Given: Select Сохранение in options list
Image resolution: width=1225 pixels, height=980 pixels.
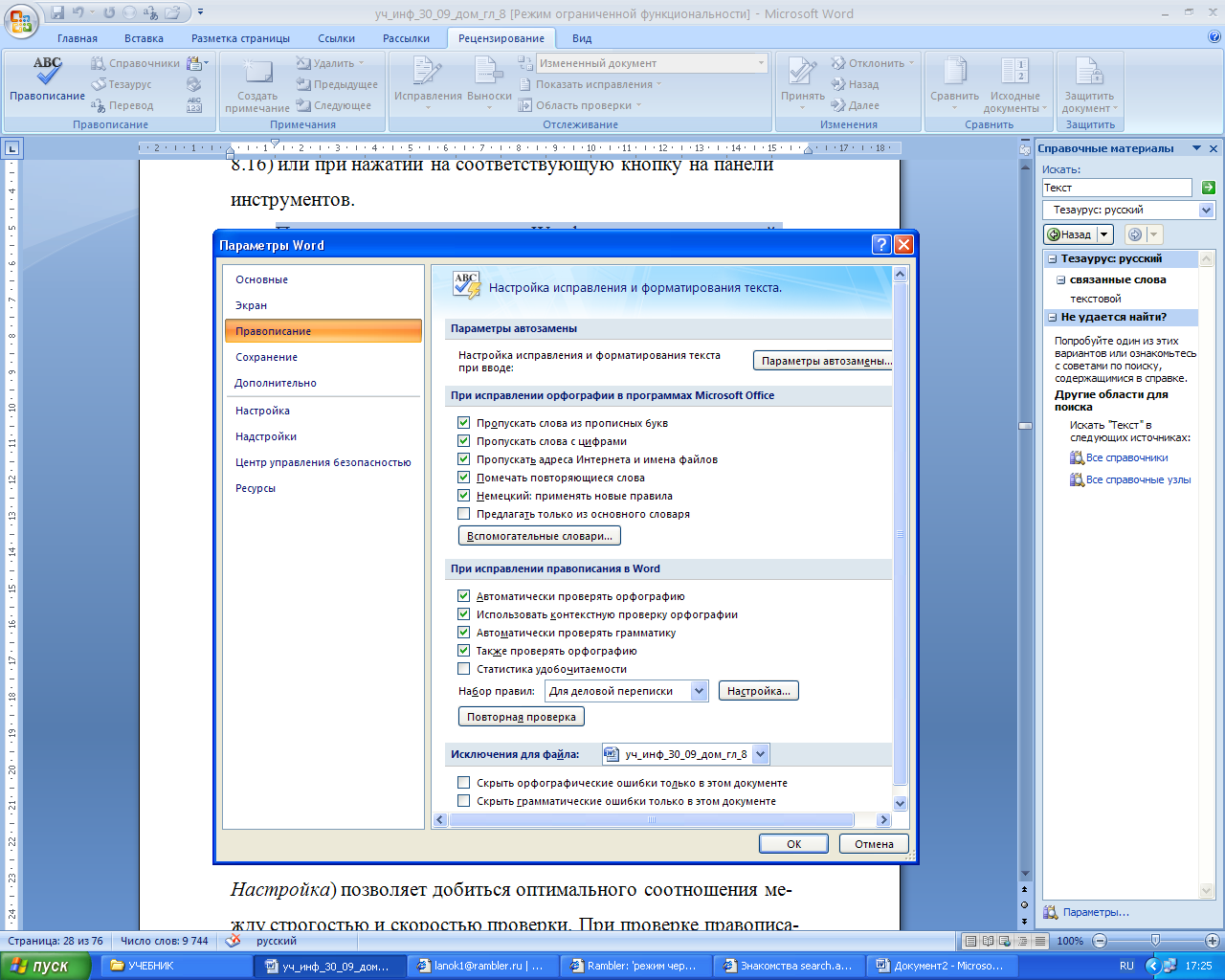Looking at the screenshot, I should point(323,357).
